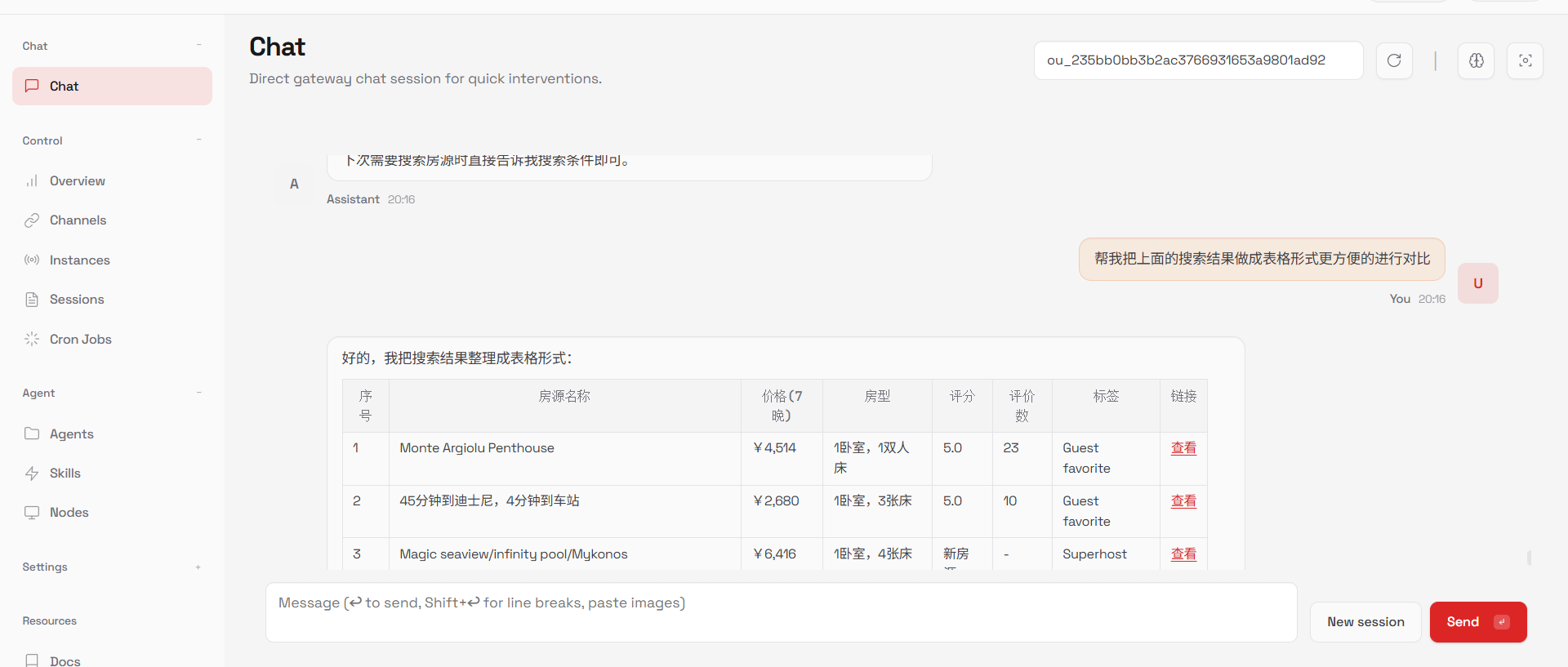
Task: Collapse the Control sidebar section
Action: (x=198, y=140)
